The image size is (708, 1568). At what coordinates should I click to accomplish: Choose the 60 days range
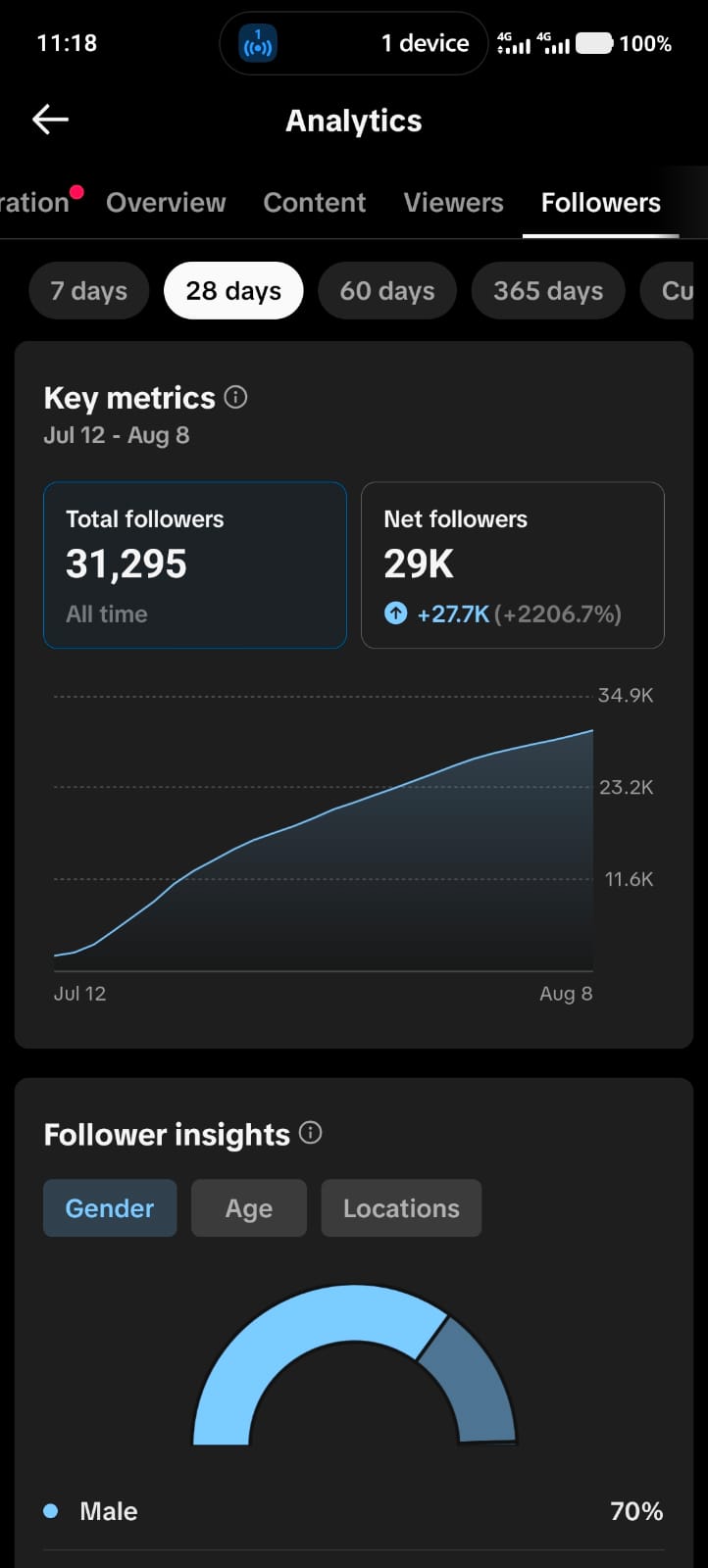pyautogui.click(x=387, y=291)
